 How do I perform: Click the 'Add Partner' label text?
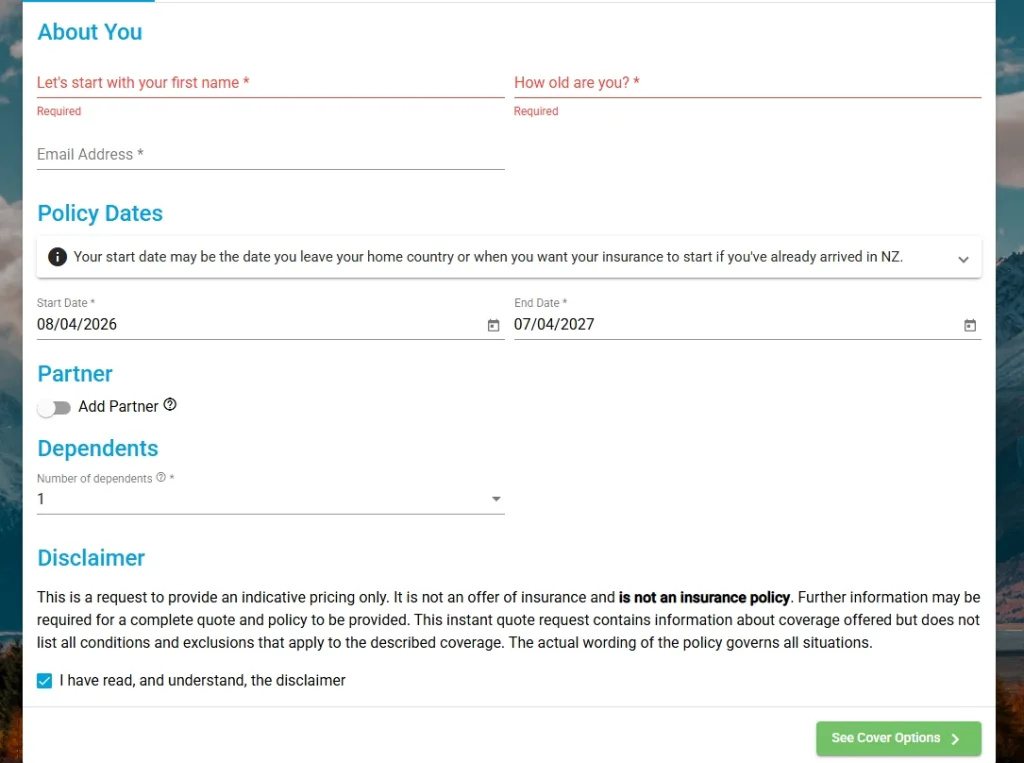coord(118,406)
